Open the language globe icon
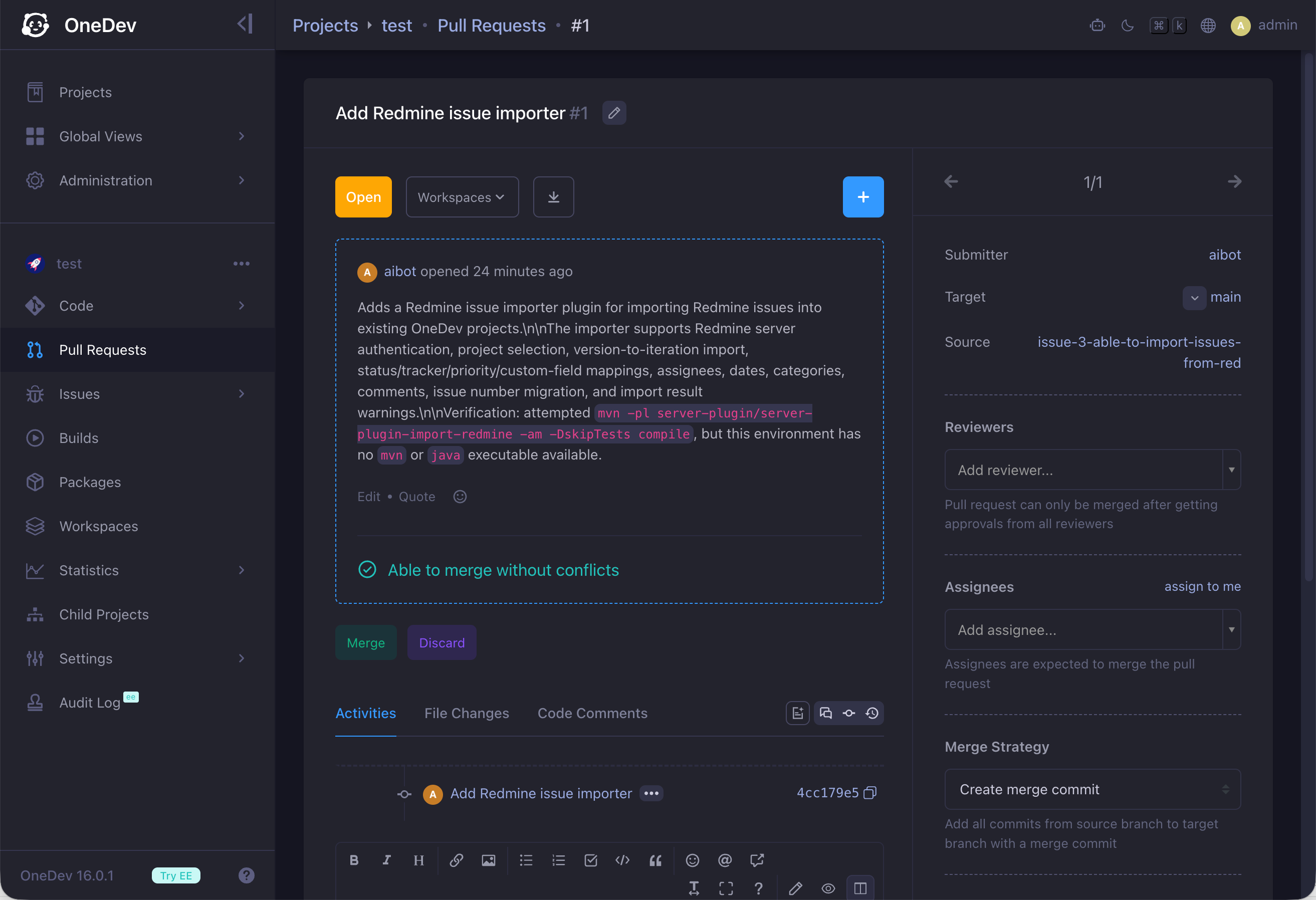Viewport: 1316px width, 900px height. coord(1208,26)
